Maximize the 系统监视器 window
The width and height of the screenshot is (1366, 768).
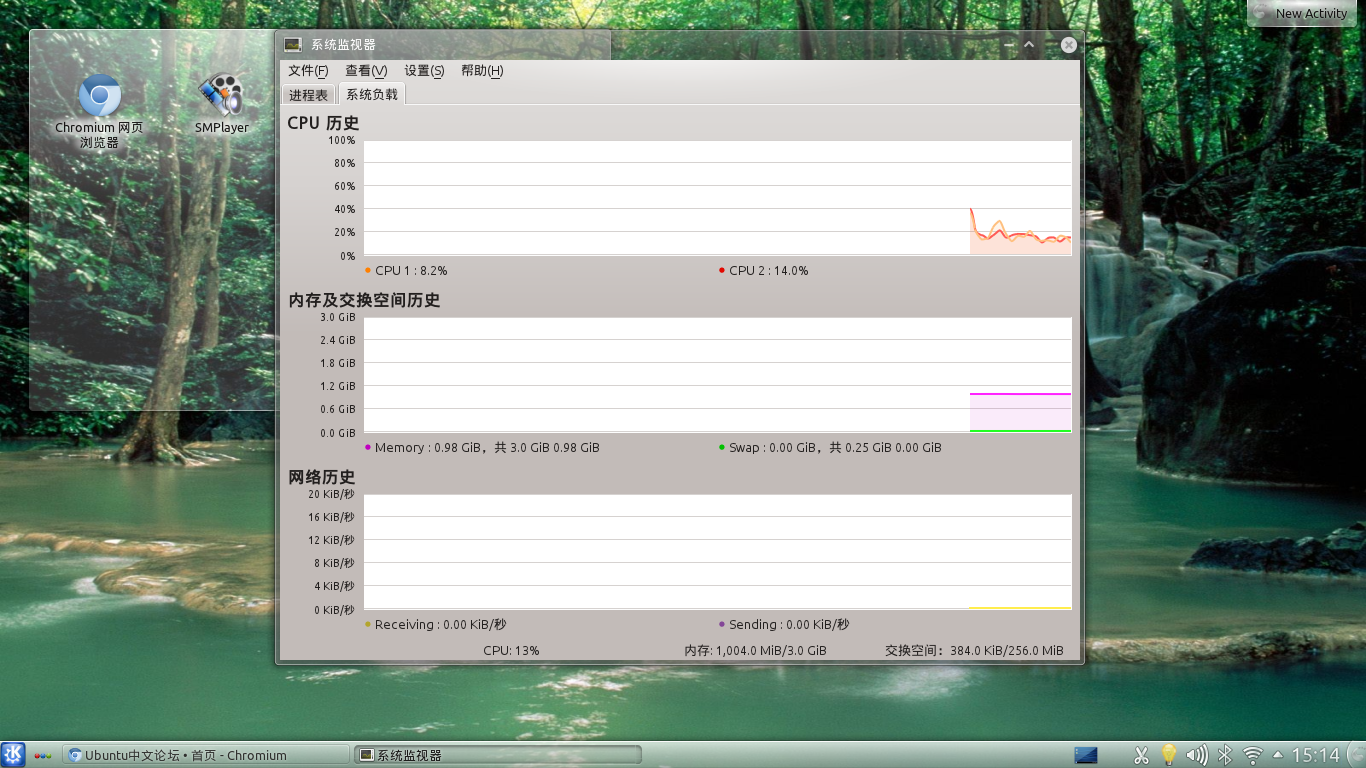[x=1029, y=45]
